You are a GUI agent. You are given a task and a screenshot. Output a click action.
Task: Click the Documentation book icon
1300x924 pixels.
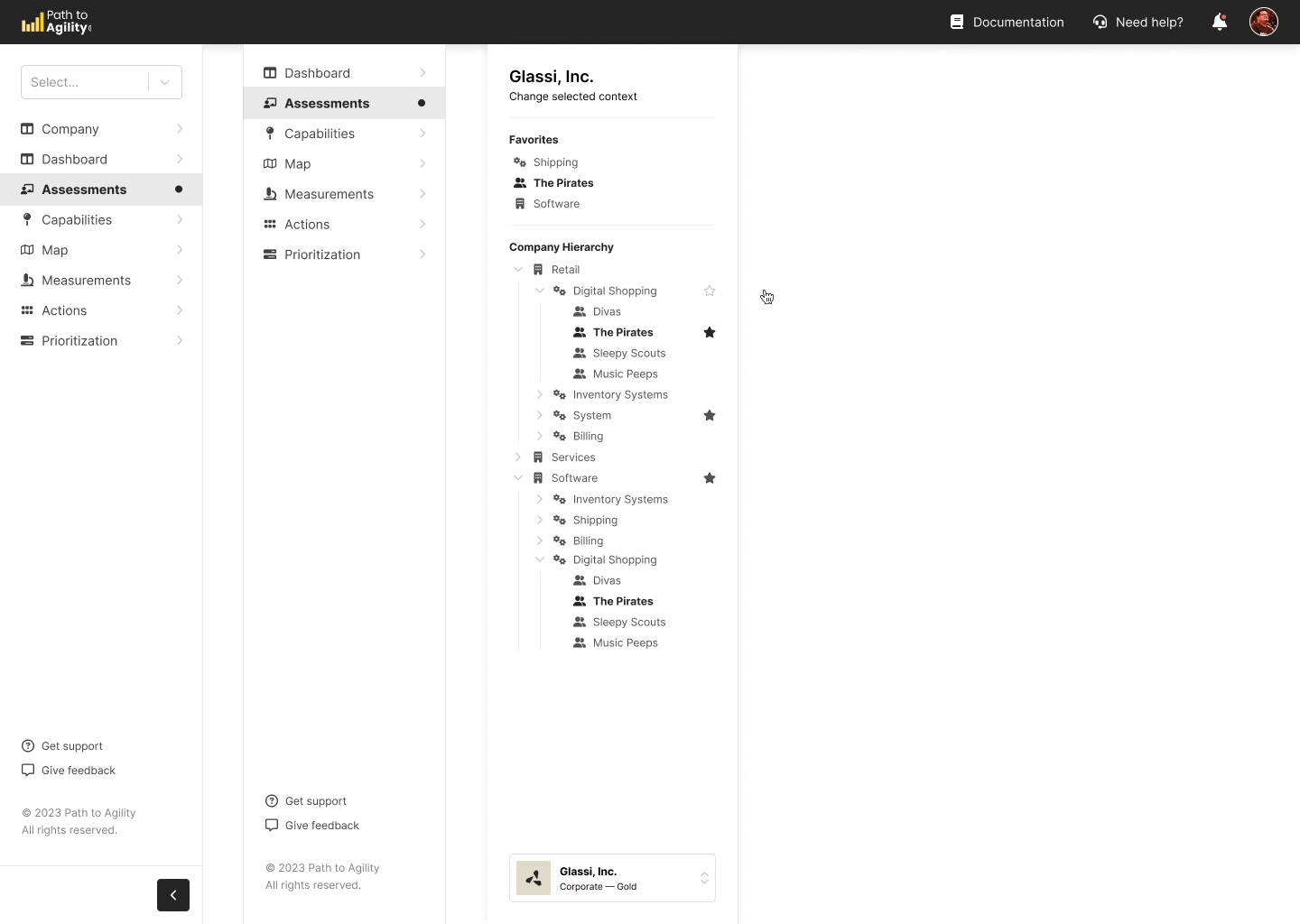click(x=957, y=22)
